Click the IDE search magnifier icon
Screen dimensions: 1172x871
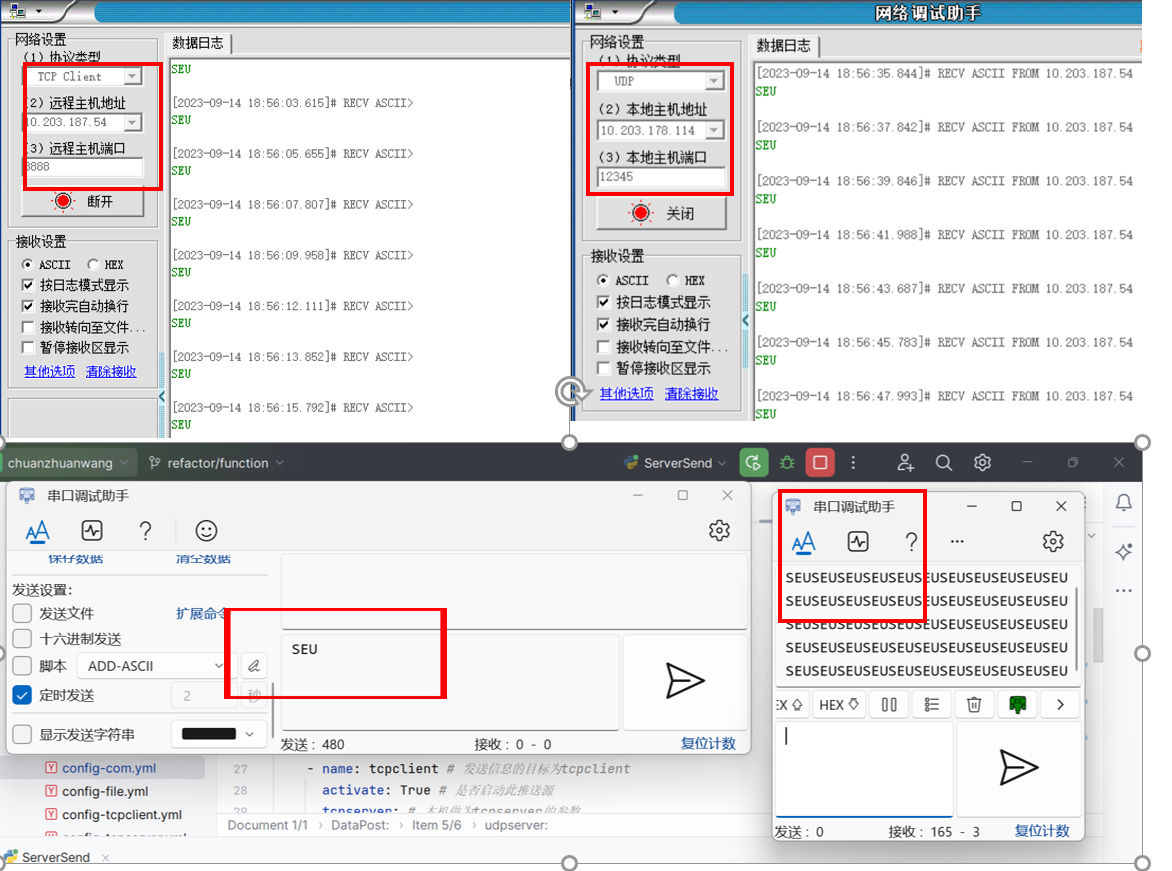[x=943, y=463]
